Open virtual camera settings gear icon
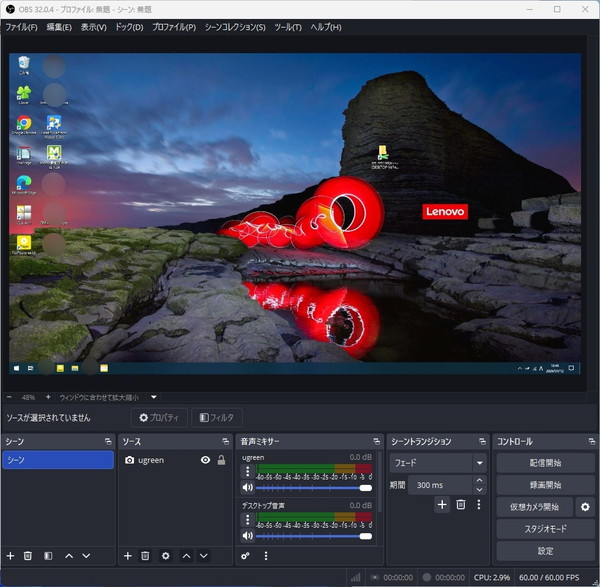Viewport: 600px width, 587px height. pos(585,507)
